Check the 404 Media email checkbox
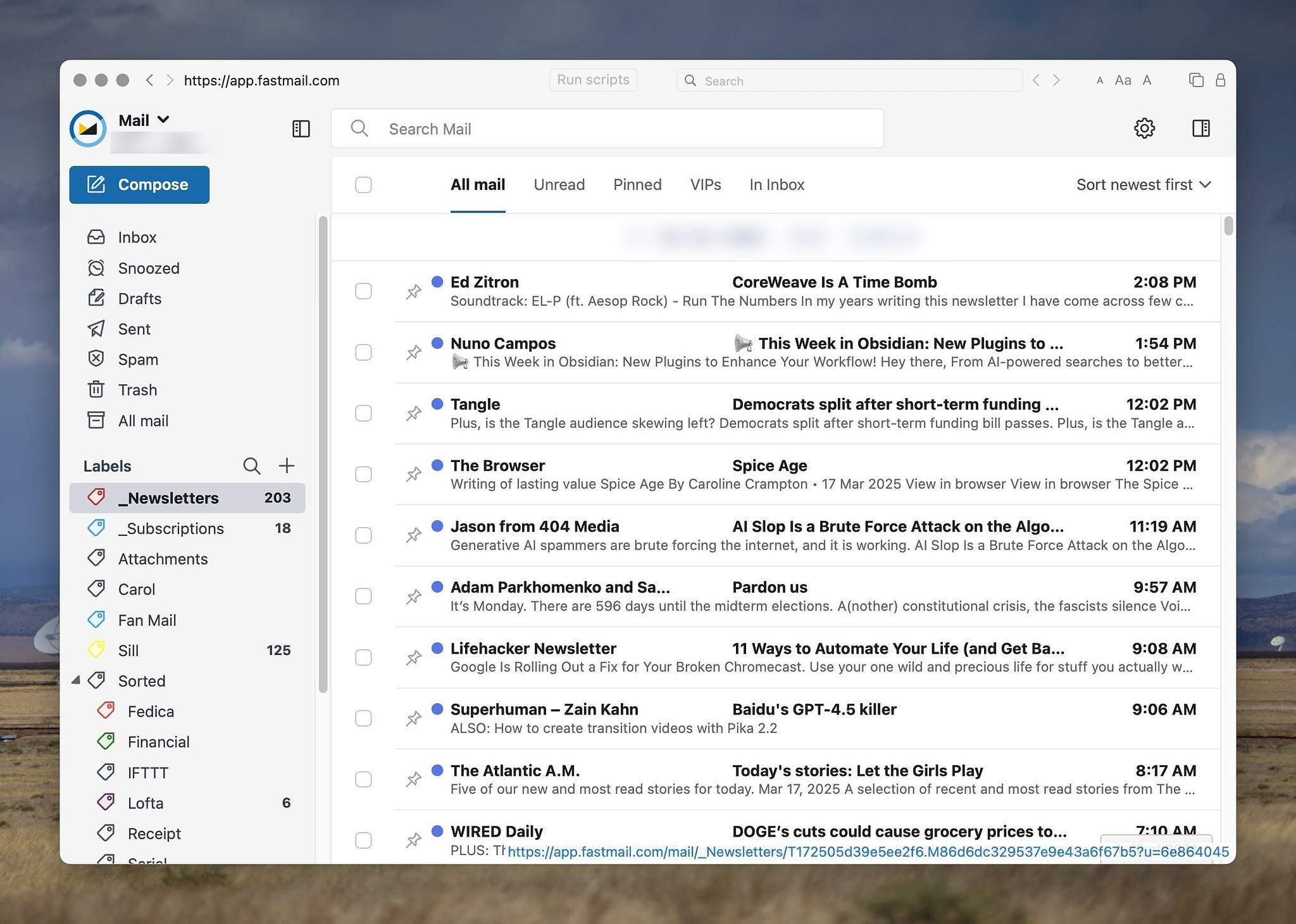Image resolution: width=1296 pixels, height=924 pixels. pyautogui.click(x=363, y=535)
